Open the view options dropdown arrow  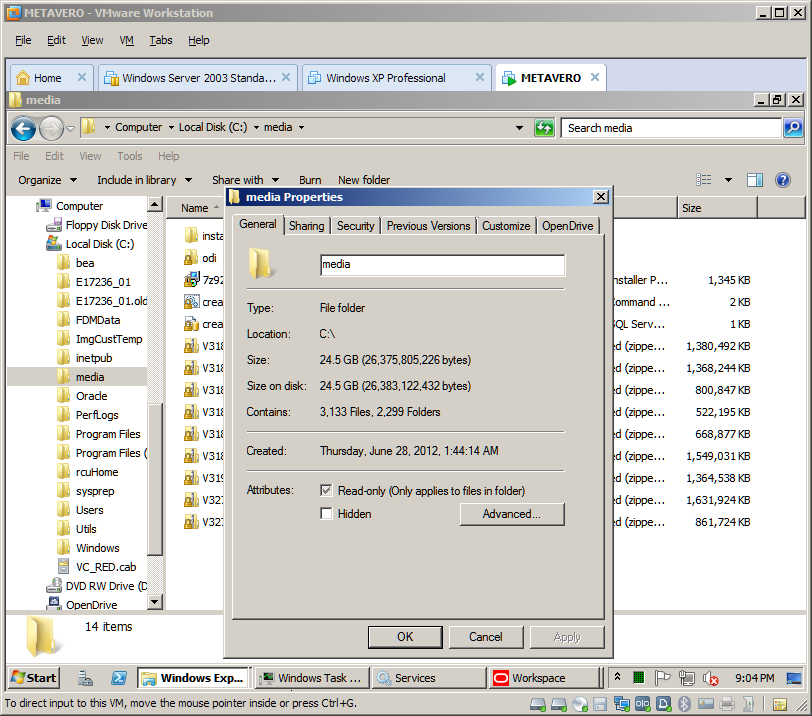point(728,180)
